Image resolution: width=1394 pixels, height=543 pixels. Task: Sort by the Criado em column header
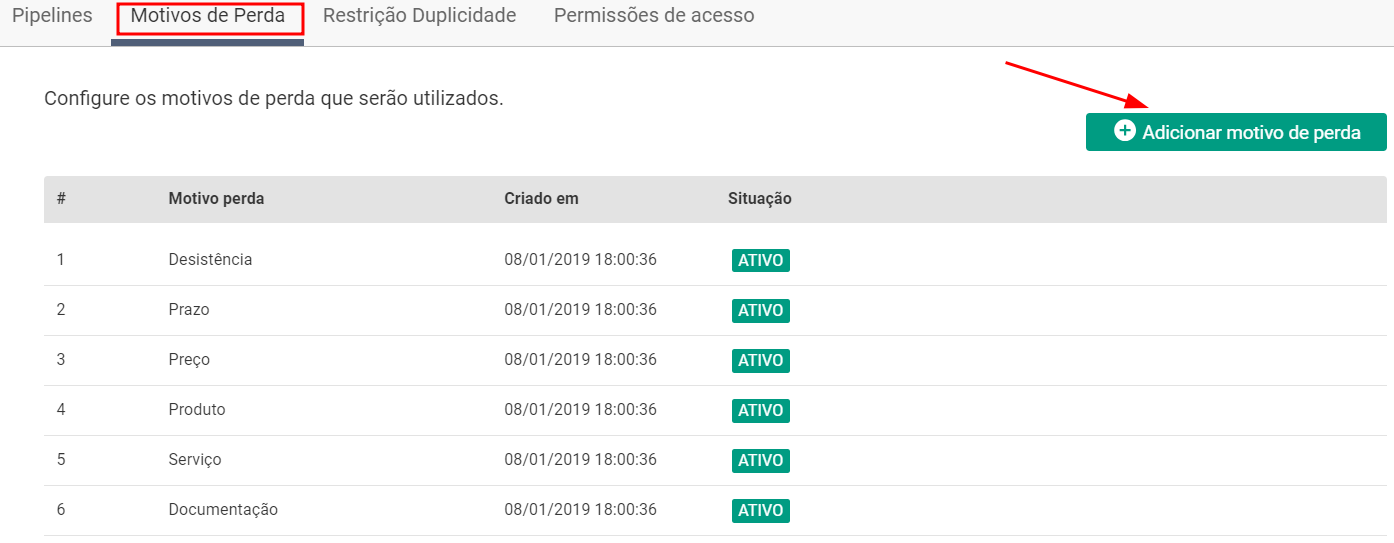pos(541,199)
